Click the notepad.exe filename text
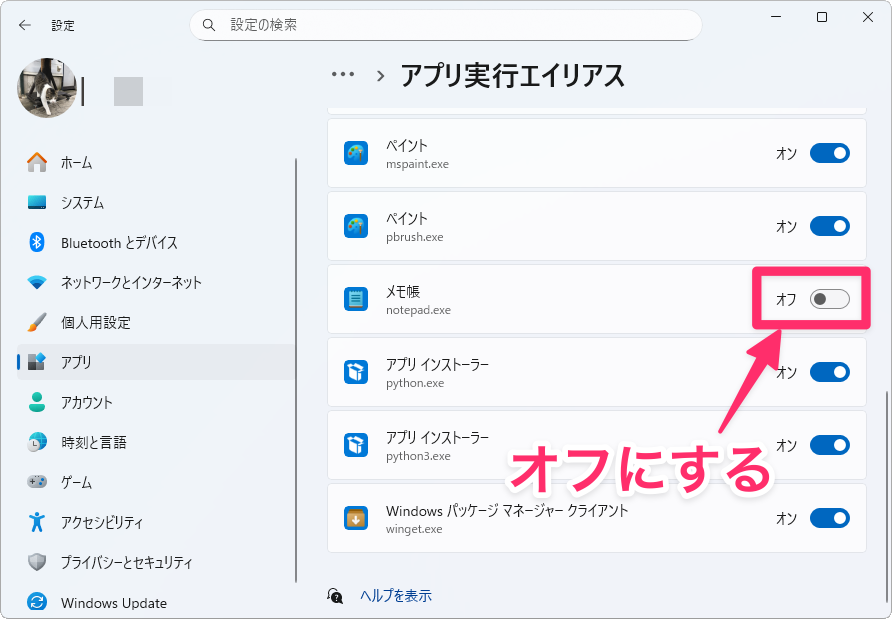The width and height of the screenshot is (892, 619). 418,310
